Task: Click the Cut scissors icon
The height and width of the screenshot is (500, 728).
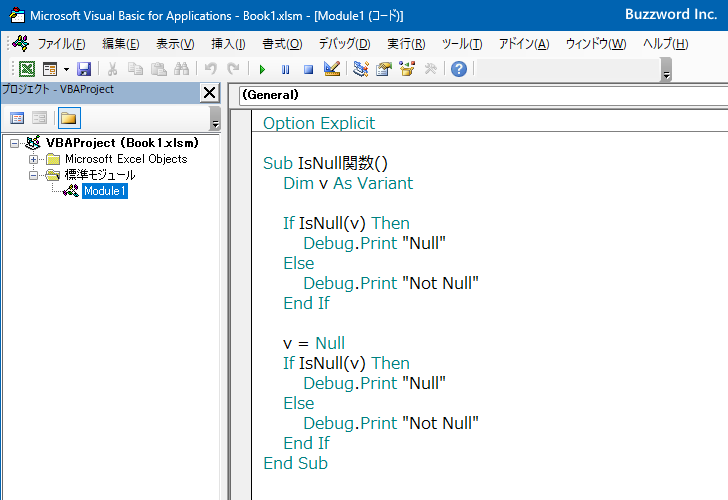Action: (x=112, y=69)
